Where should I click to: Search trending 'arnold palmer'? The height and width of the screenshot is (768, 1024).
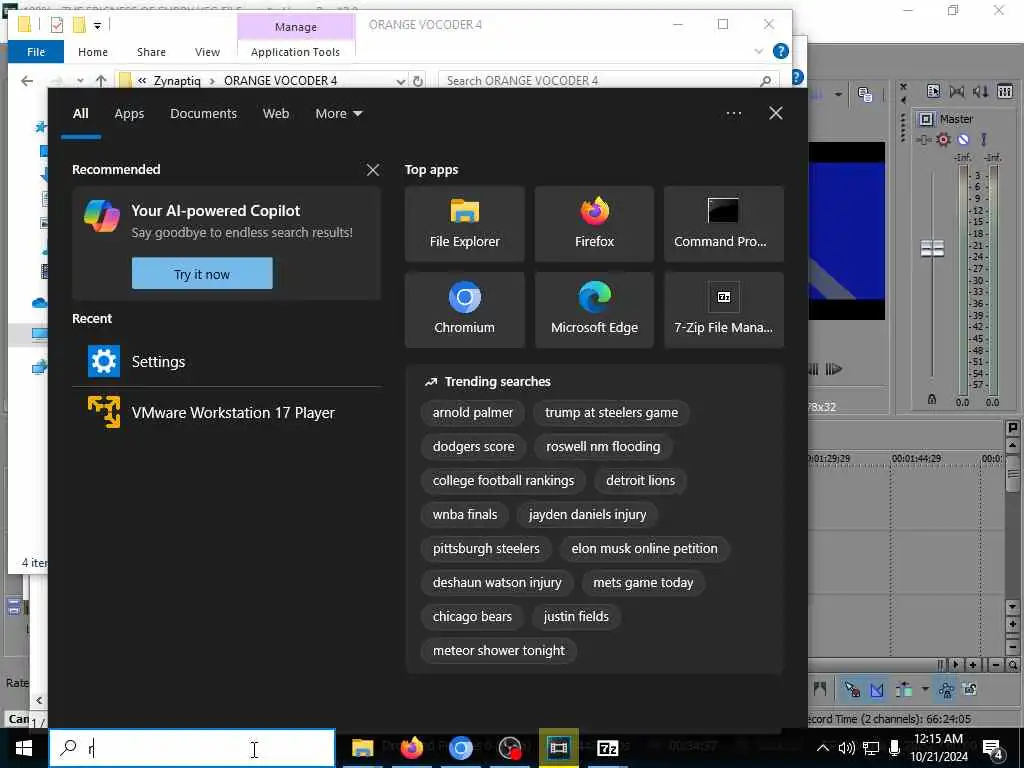[472, 413]
